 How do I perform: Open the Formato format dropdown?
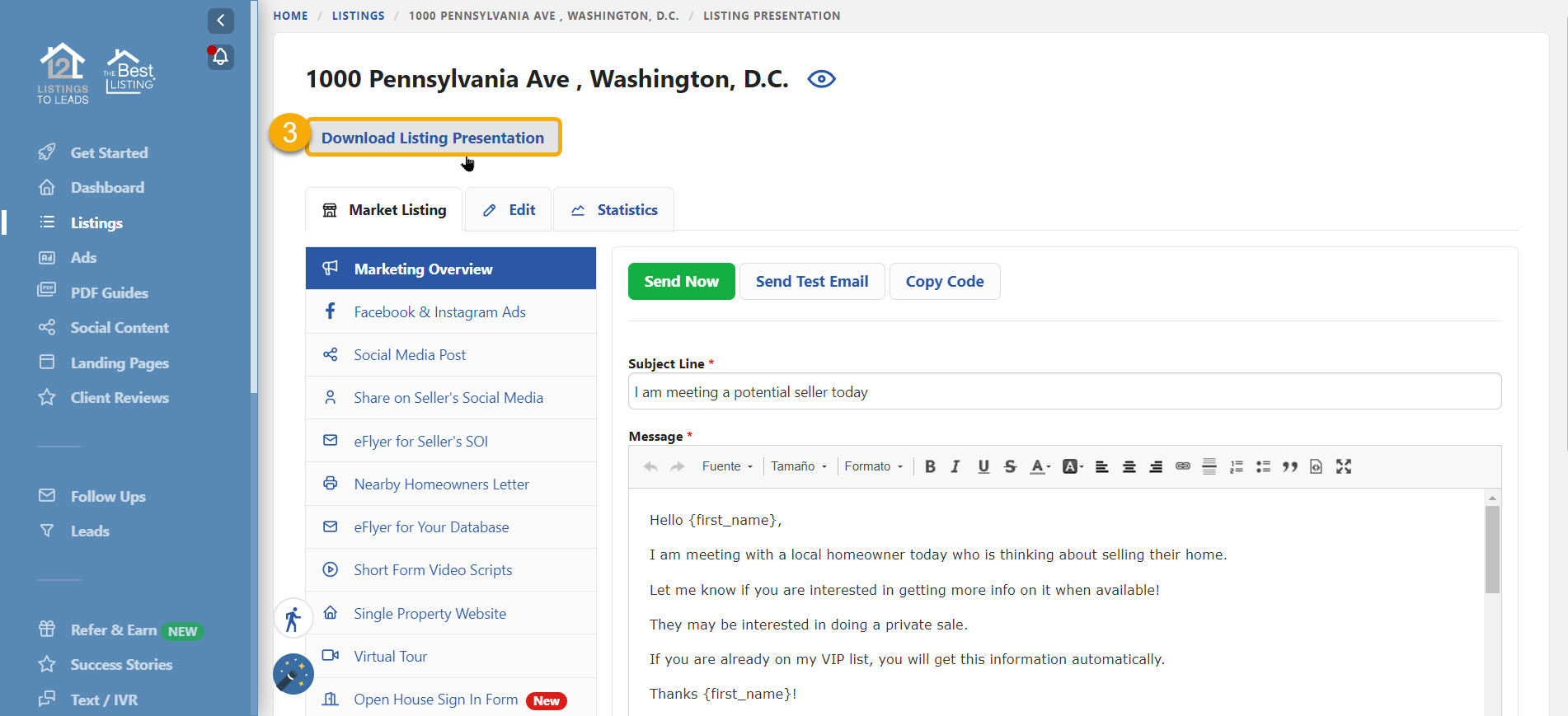pyautogui.click(x=873, y=466)
